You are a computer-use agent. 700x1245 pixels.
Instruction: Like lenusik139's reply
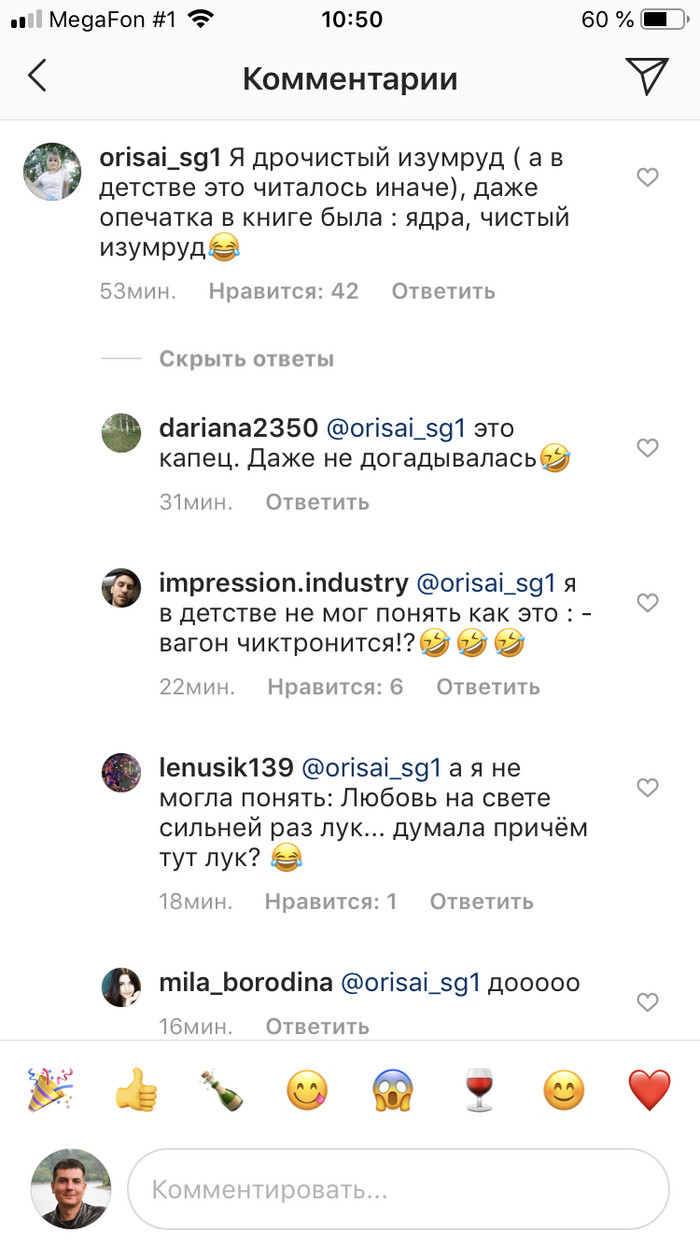(x=648, y=788)
